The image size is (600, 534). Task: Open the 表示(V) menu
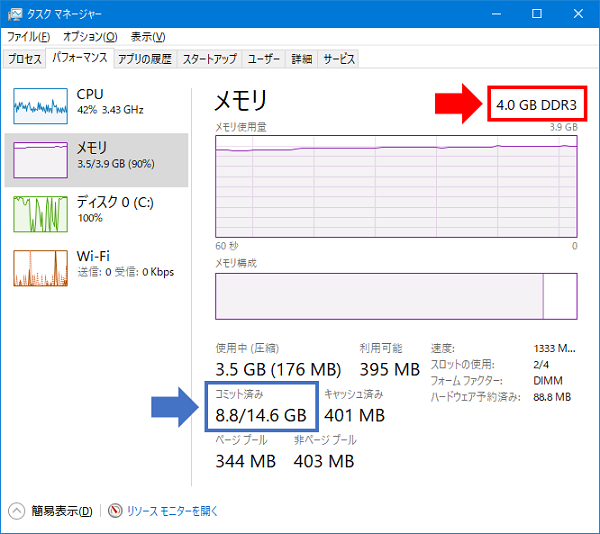(x=148, y=37)
